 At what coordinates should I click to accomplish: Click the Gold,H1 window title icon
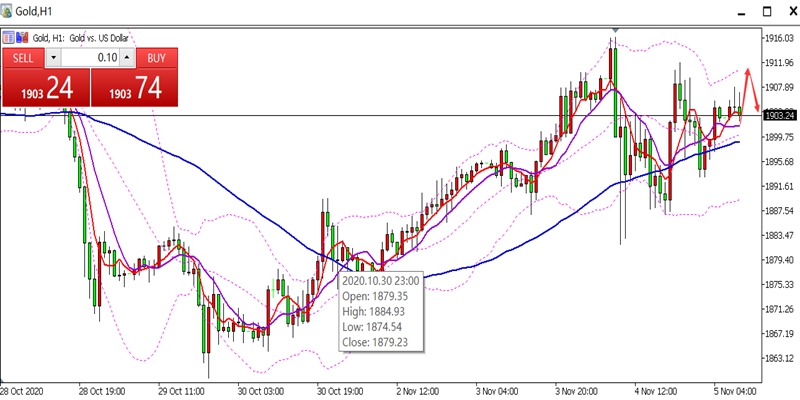[x=7, y=10]
